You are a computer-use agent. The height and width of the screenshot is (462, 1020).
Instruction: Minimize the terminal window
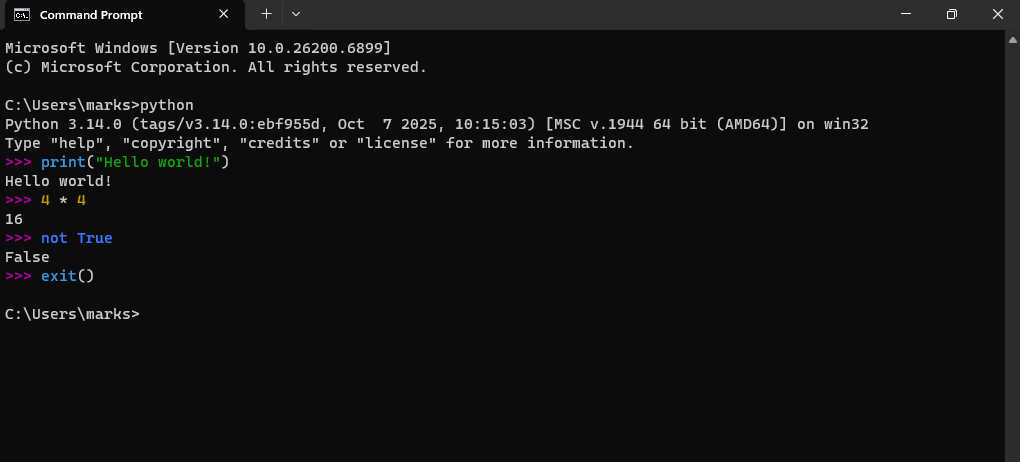pos(906,14)
